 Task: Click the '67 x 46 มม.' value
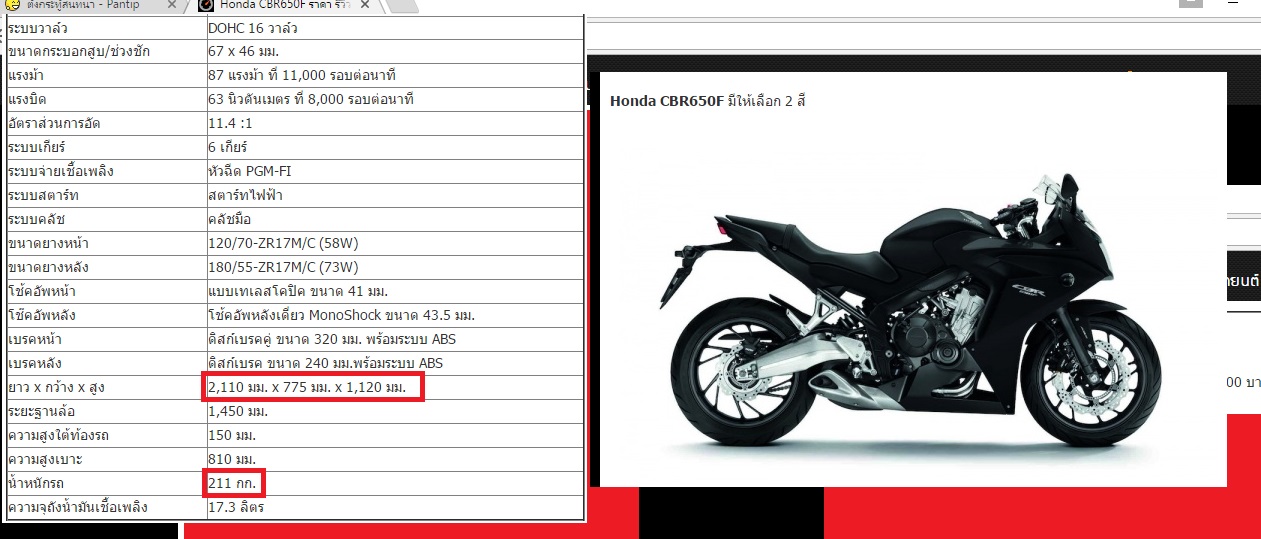(243, 52)
